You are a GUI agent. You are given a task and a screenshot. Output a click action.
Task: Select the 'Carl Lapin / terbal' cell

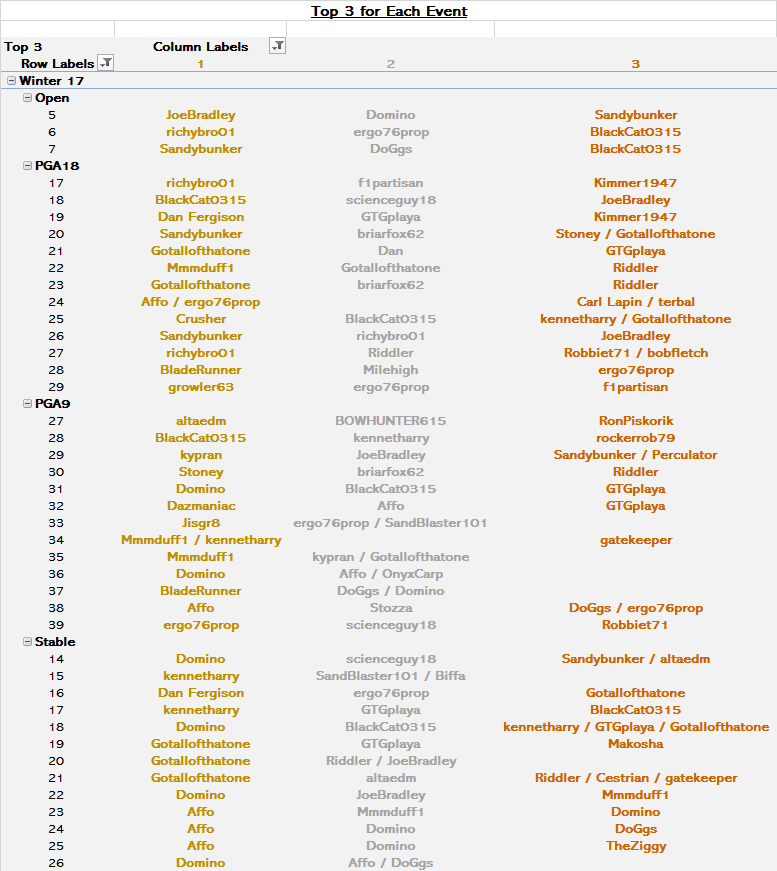[x=635, y=302]
